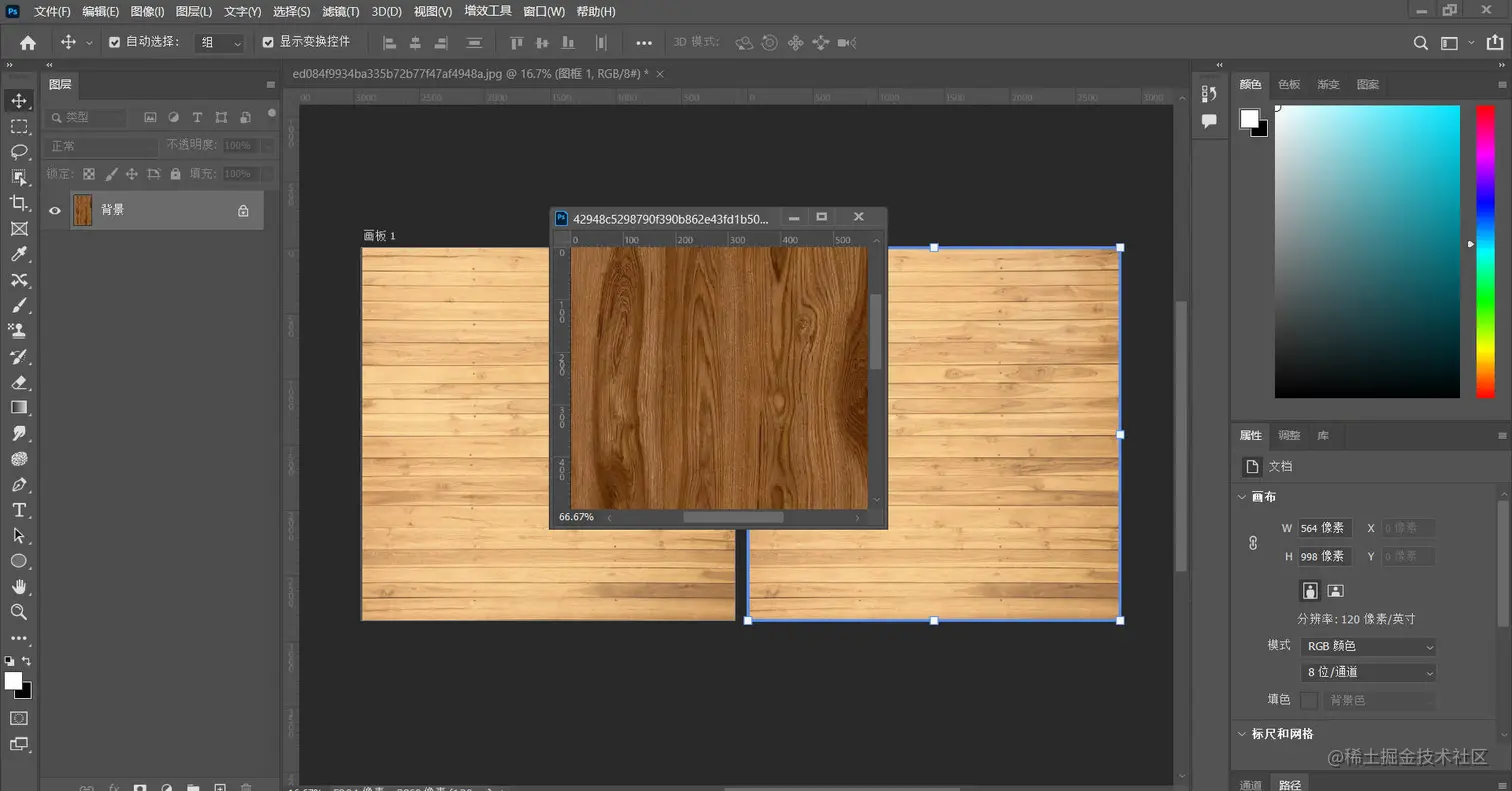Viewport: 1512px width, 791px height.
Task: Open the search magnifier in top bar
Action: tap(1420, 43)
